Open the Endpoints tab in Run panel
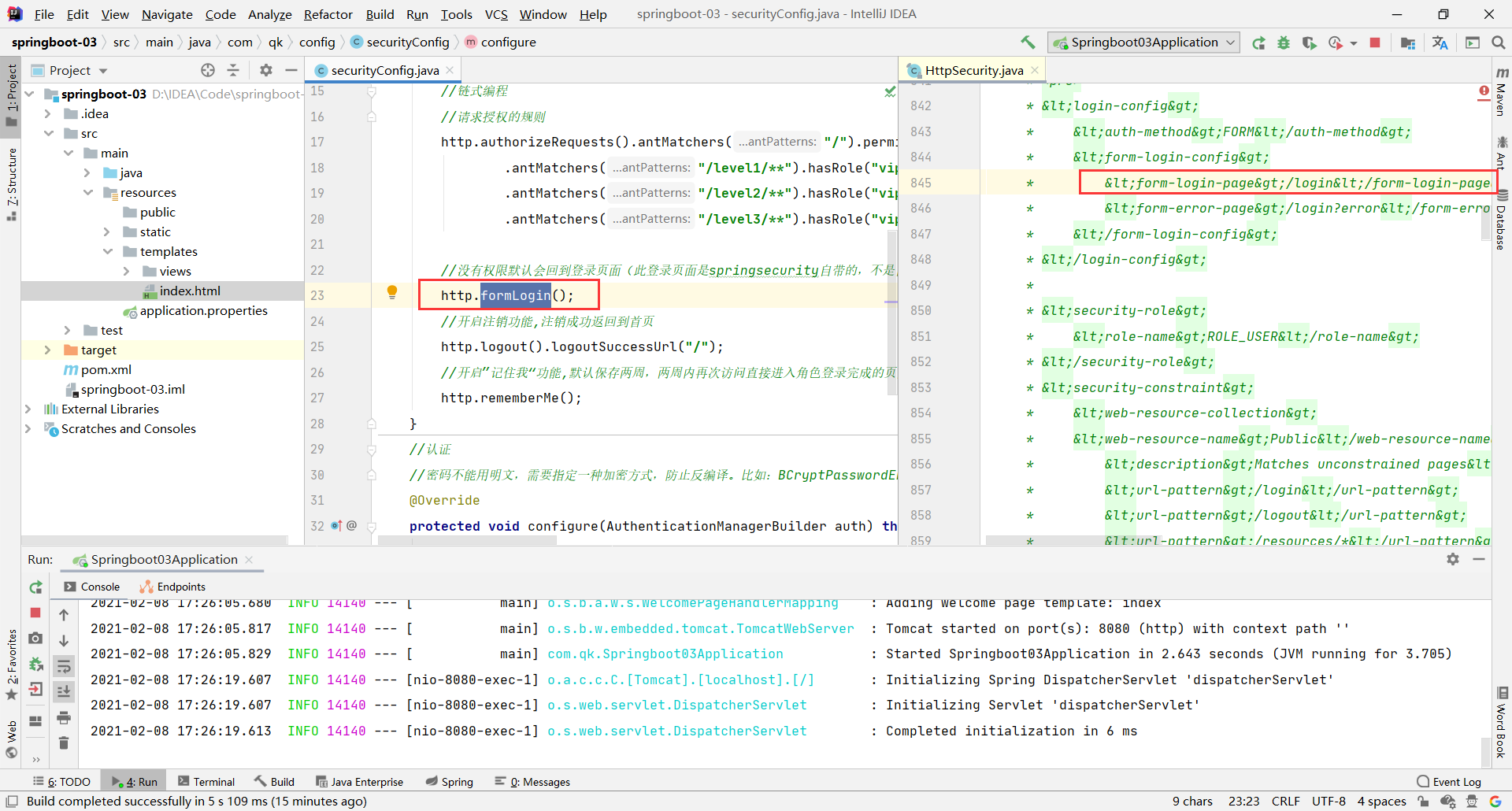Screen dimensions: 1512x811 (x=172, y=587)
